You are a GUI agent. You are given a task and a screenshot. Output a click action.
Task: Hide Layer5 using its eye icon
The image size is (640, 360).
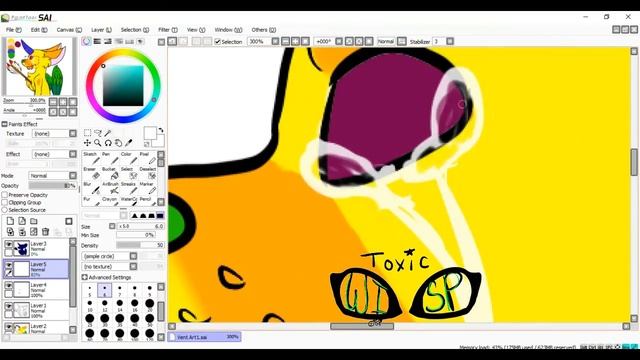(8, 265)
